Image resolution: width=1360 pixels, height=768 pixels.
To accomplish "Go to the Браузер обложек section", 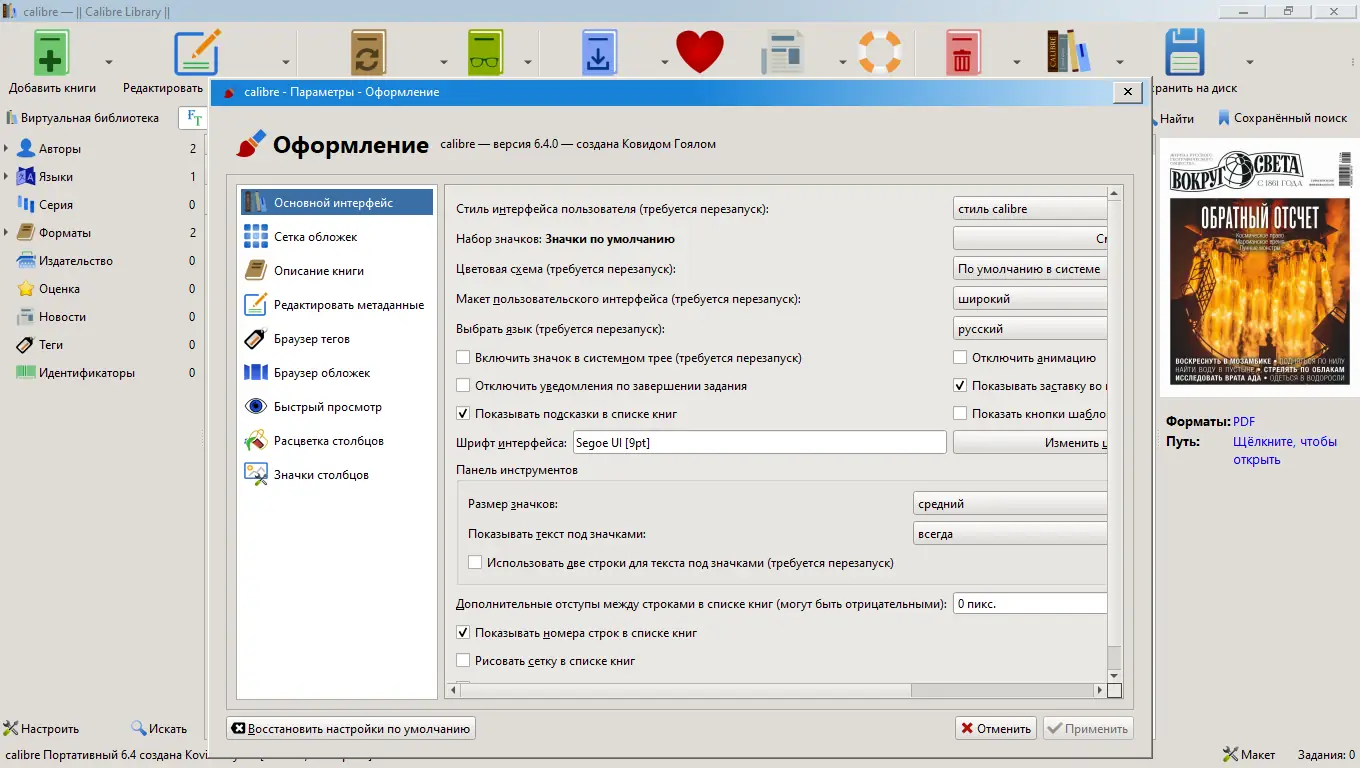I will (x=337, y=373).
